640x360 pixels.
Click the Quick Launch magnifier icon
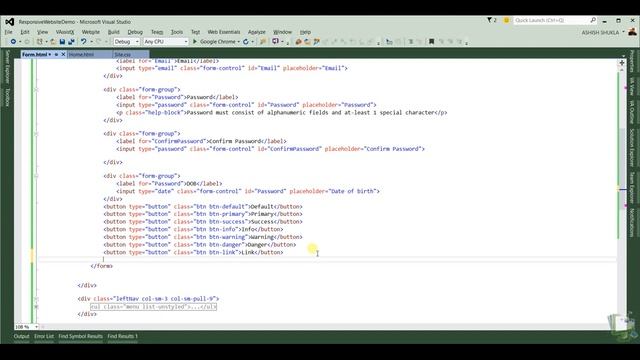pyautogui.click(x=593, y=20)
